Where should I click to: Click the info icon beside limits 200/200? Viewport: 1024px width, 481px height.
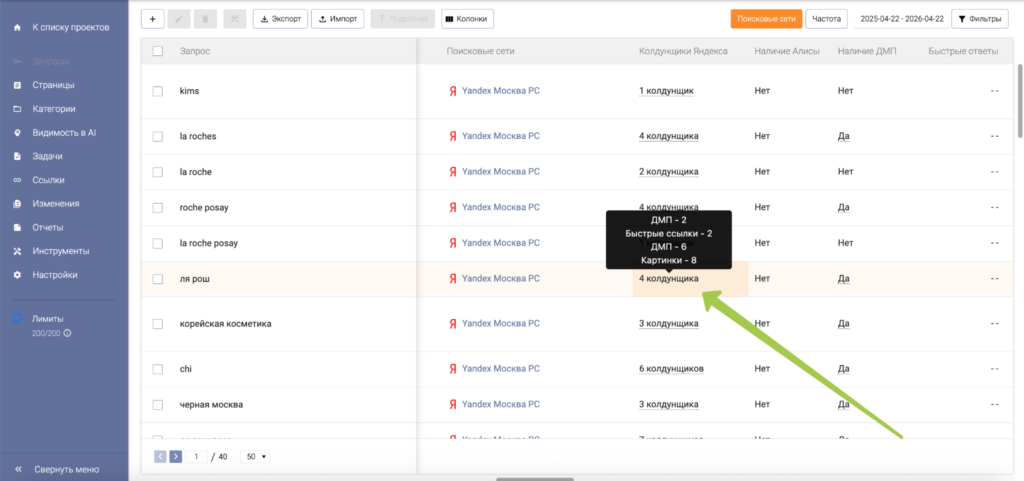tap(68, 333)
